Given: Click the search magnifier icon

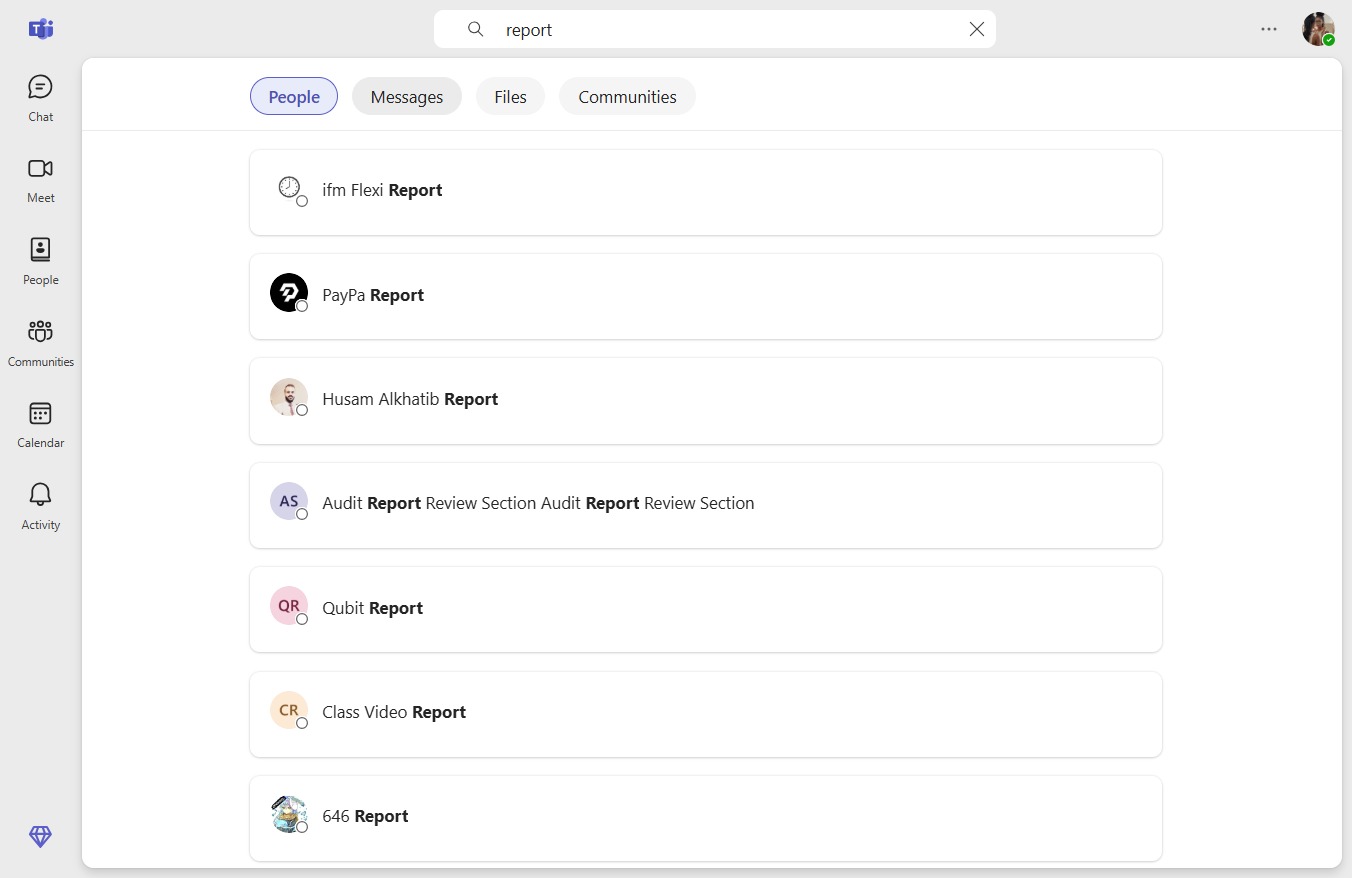Looking at the screenshot, I should pyautogui.click(x=476, y=29).
